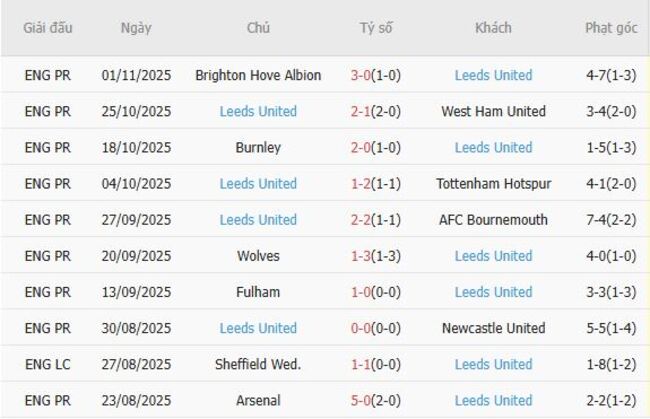This screenshot has width=650, height=419.
Task: Open the 2-2 score of Bournemouth match
Action: [361, 220]
